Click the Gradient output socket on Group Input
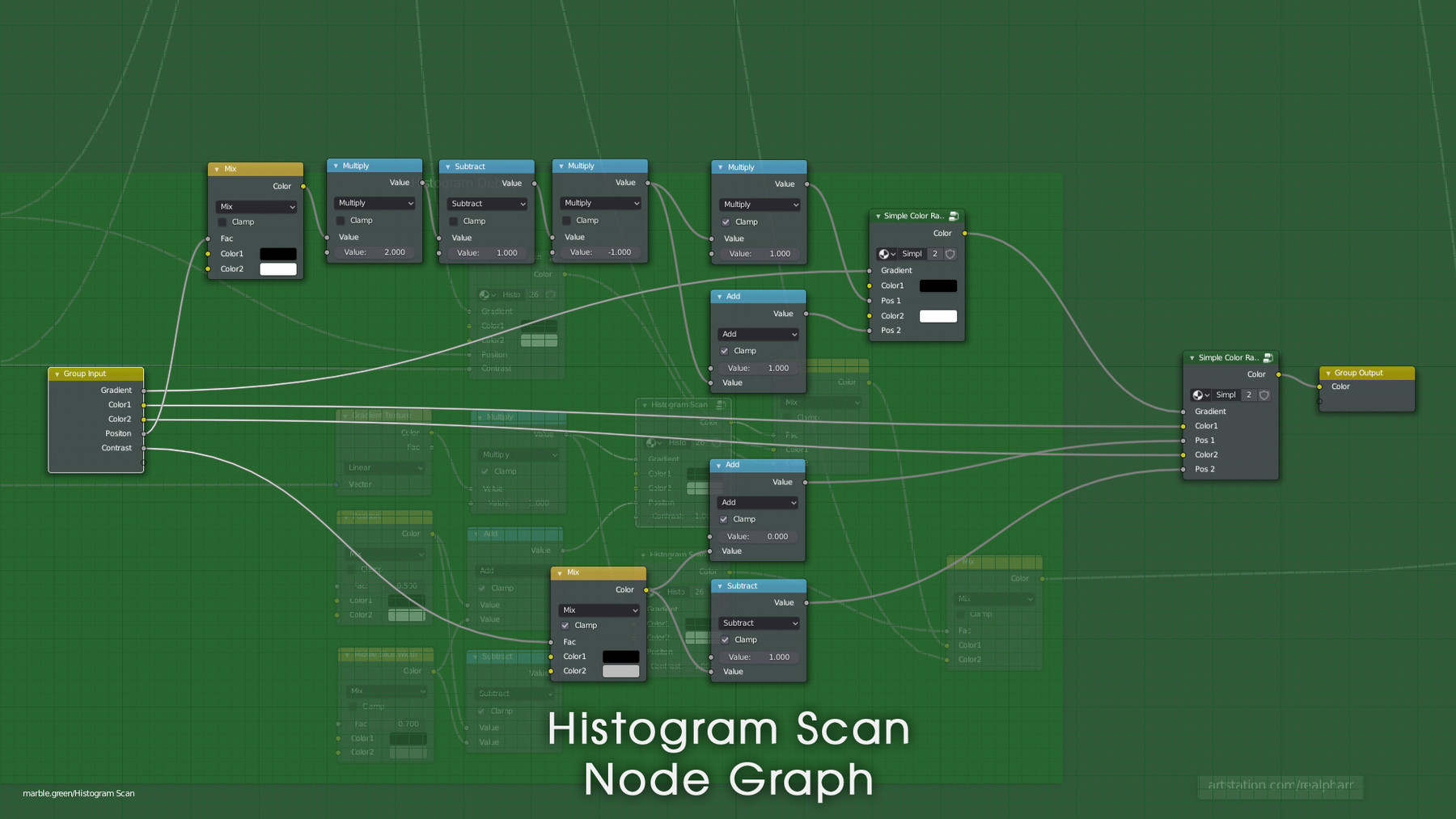Screen dimensions: 1456x819 tap(143, 390)
